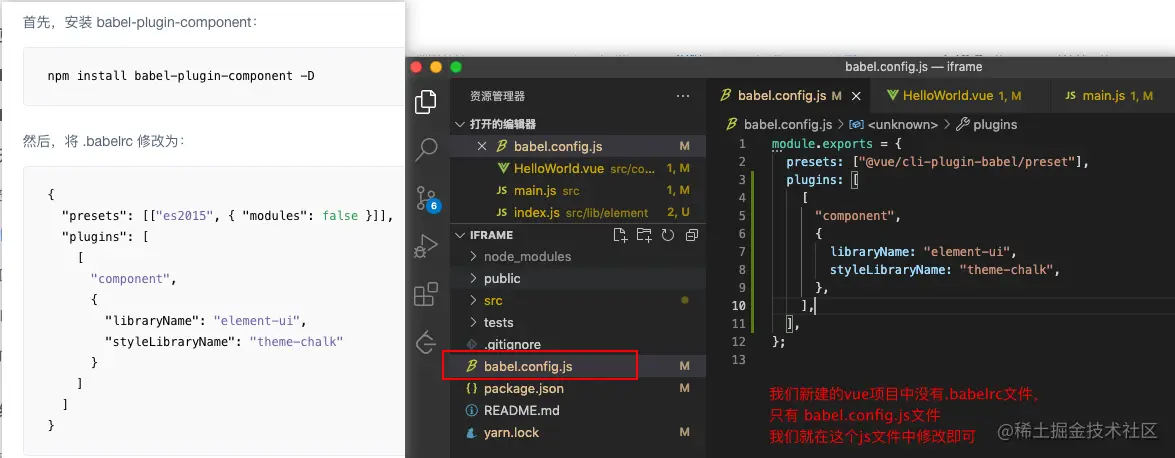Click the presets line in editor

[937, 161]
